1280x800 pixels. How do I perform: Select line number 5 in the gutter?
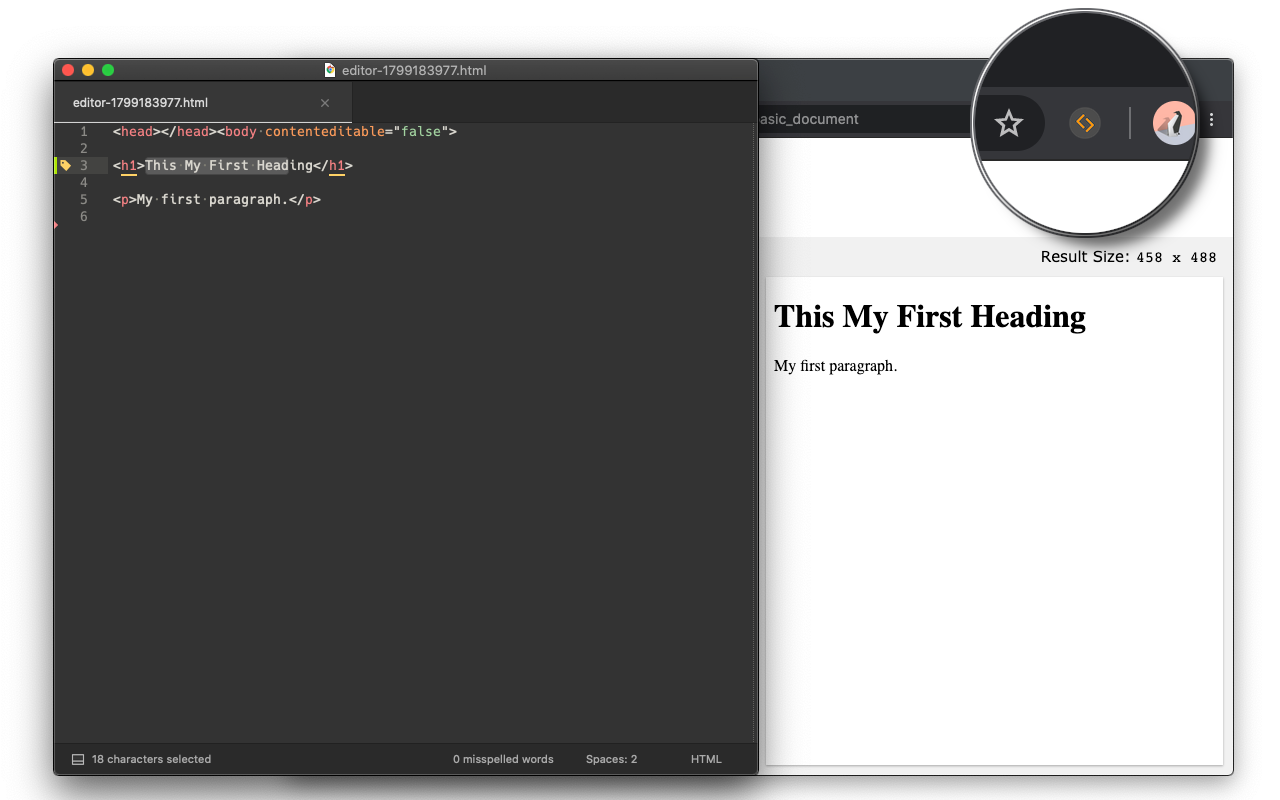click(x=84, y=199)
